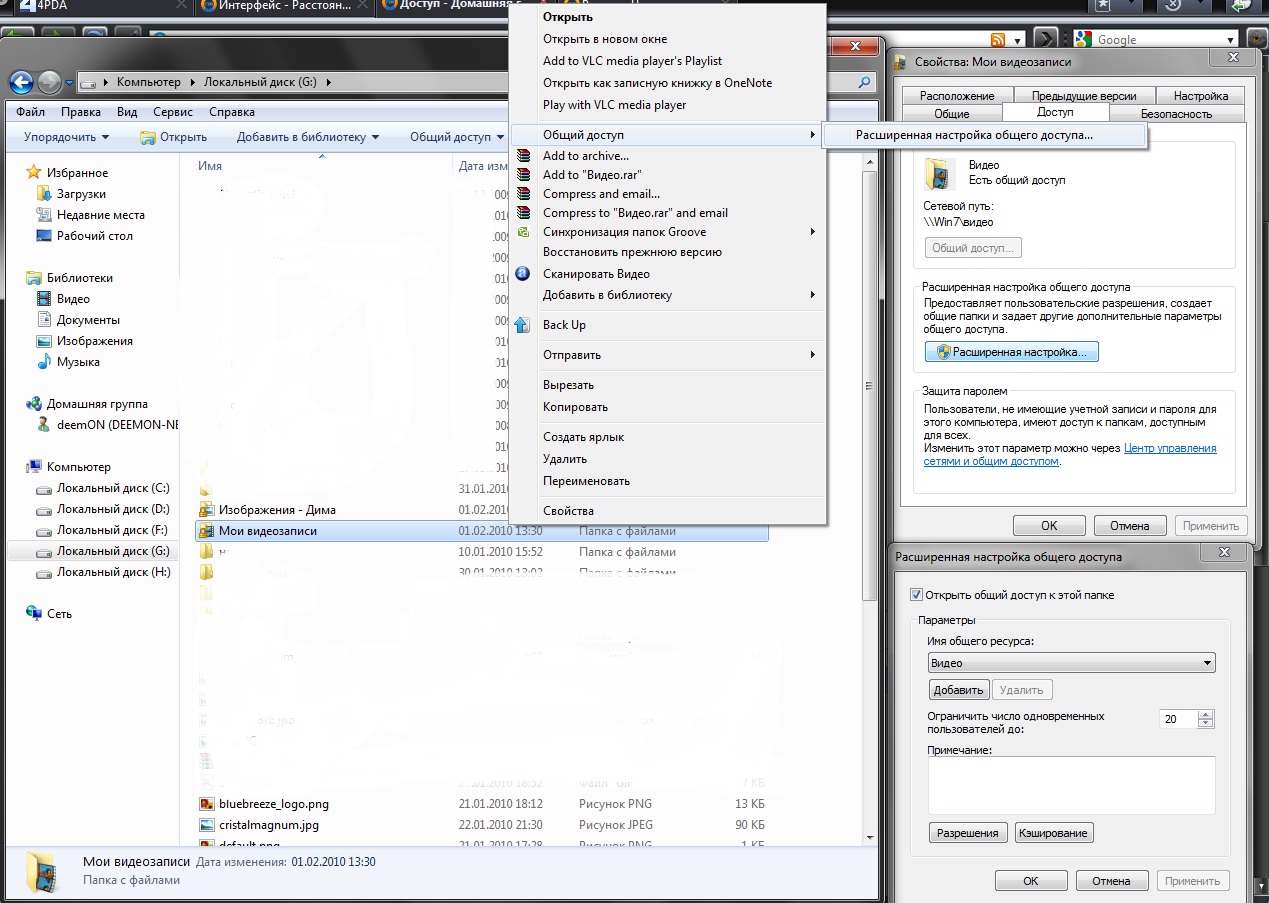Image resolution: width=1269 pixels, height=903 pixels.
Task: Open Локальный диск (D:)
Action: click(113, 509)
